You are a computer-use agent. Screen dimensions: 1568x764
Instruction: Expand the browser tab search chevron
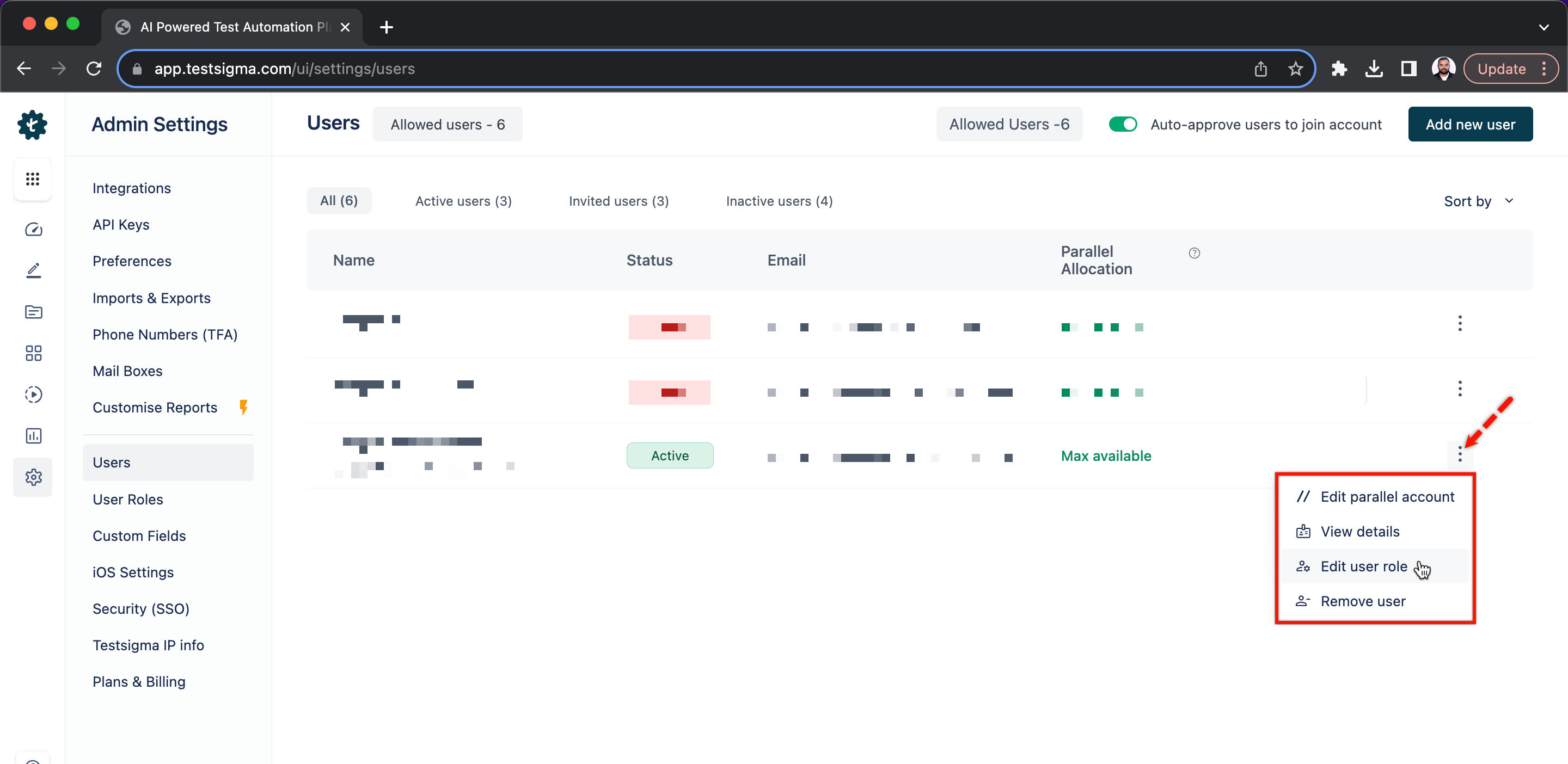[1543, 27]
